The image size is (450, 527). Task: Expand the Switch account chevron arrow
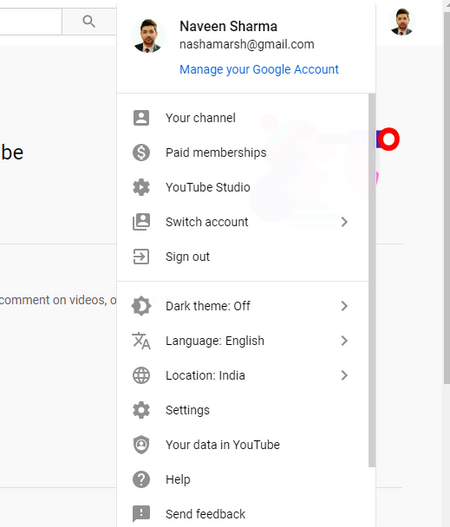pyautogui.click(x=344, y=222)
